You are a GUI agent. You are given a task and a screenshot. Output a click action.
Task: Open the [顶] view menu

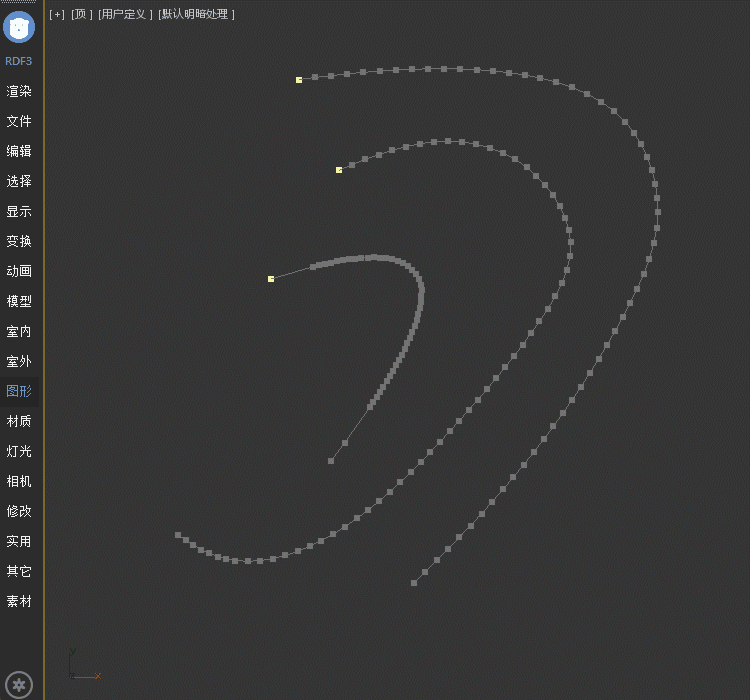point(81,14)
